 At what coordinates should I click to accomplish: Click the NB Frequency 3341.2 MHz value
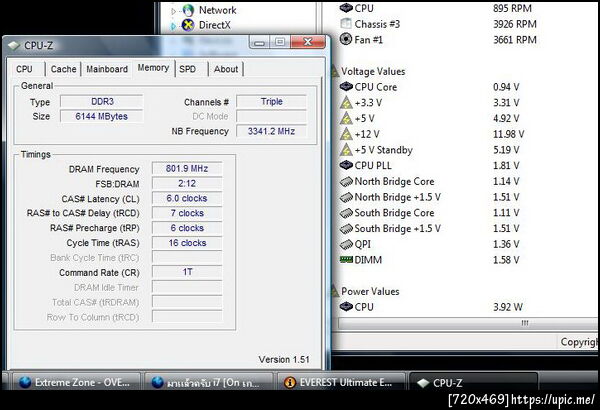coord(272,131)
